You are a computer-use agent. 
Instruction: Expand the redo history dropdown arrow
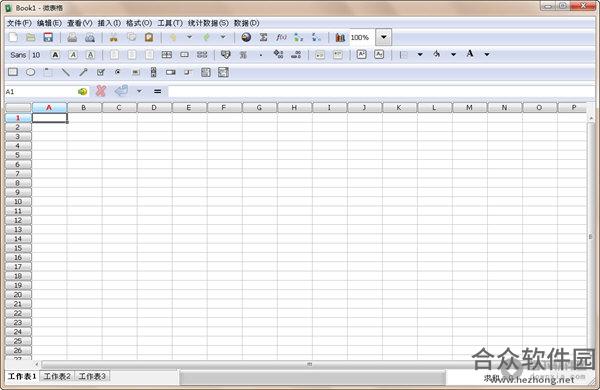pyautogui.click(x=223, y=37)
